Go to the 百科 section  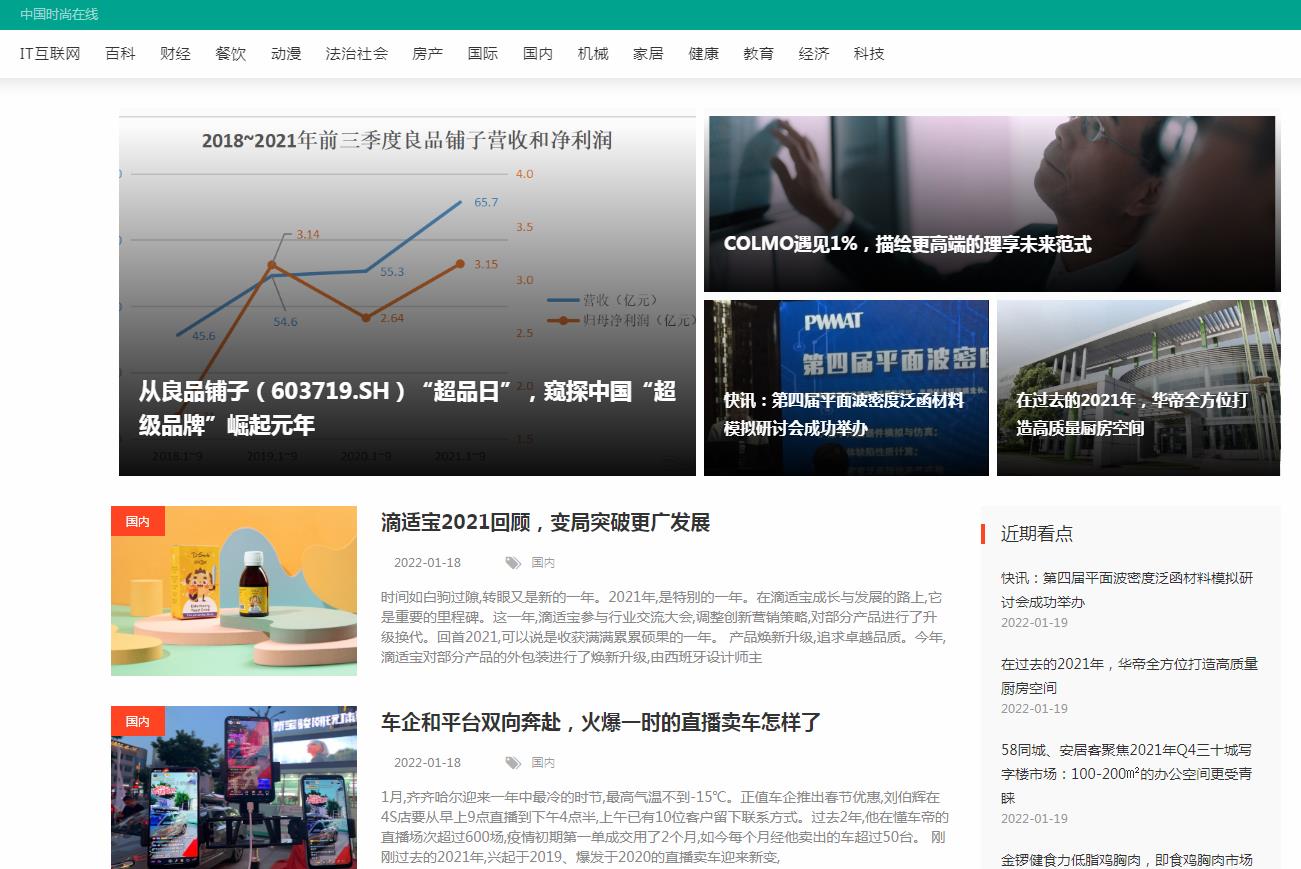[x=120, y=54]
